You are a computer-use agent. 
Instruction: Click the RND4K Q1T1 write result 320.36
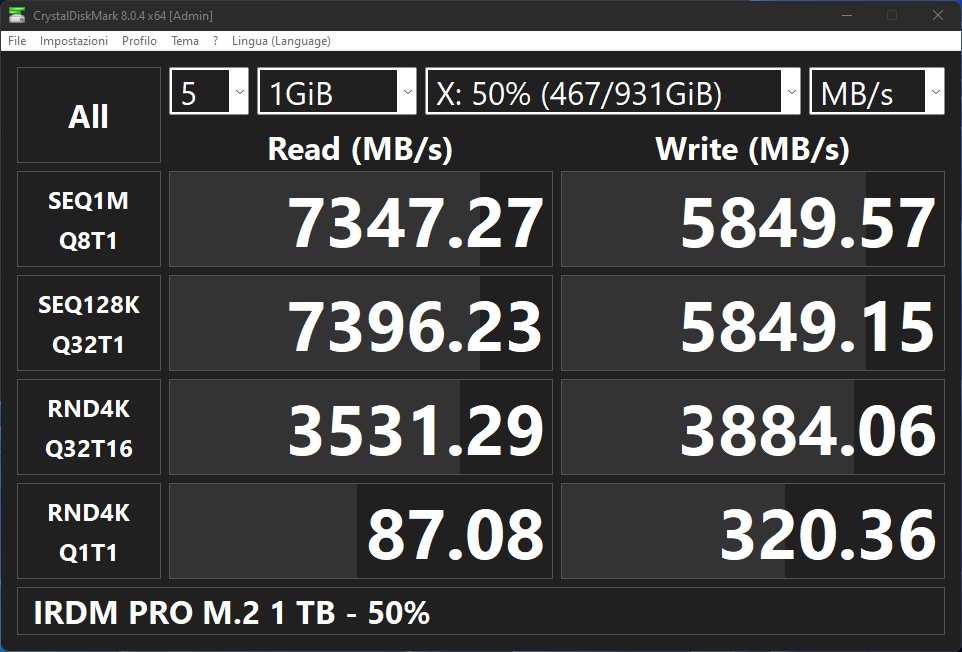click(753, 531)
